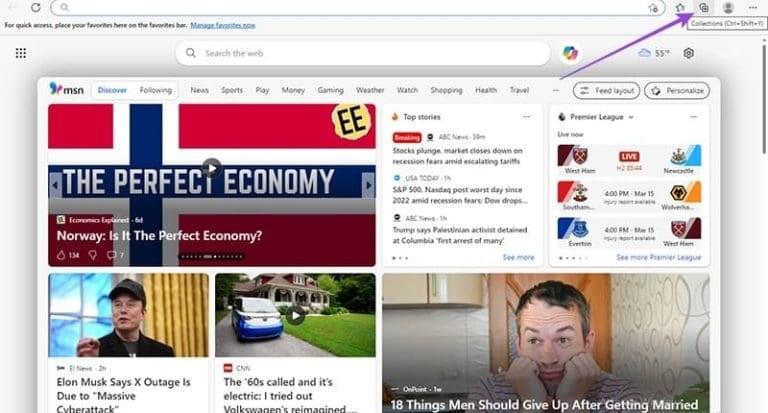Screen dimensions: 768x413
Task: Click in the Search the web field
Action: pyautogui.click(x=363, y=53)
